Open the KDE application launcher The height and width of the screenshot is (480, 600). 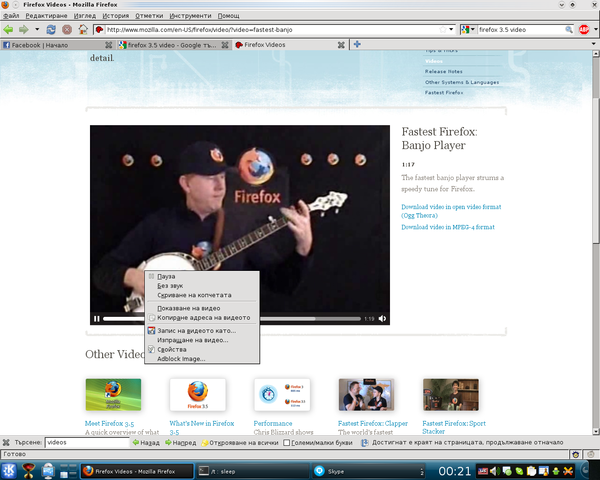tap(9, 471)
